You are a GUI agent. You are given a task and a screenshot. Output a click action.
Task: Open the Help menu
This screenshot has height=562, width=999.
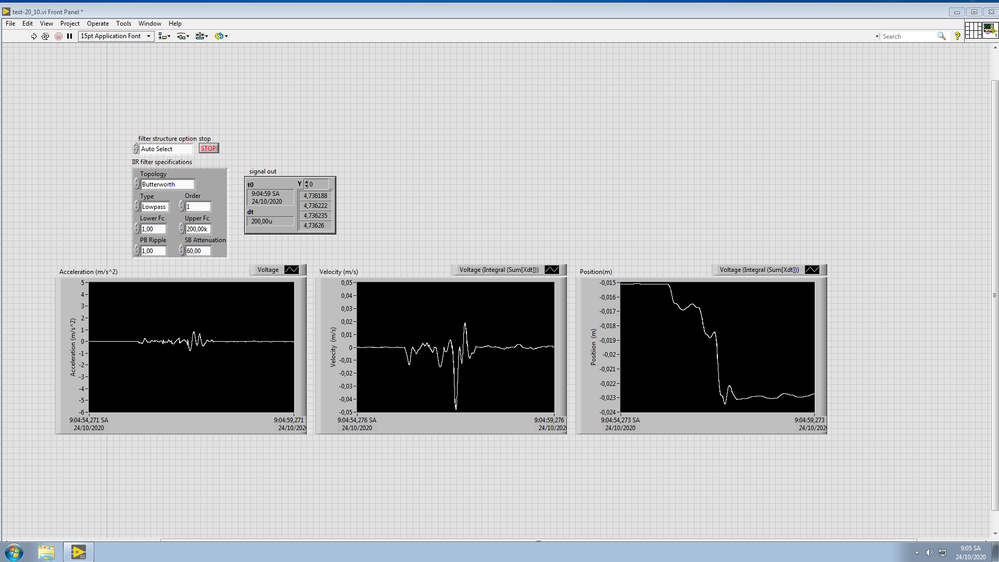[175, 24]
